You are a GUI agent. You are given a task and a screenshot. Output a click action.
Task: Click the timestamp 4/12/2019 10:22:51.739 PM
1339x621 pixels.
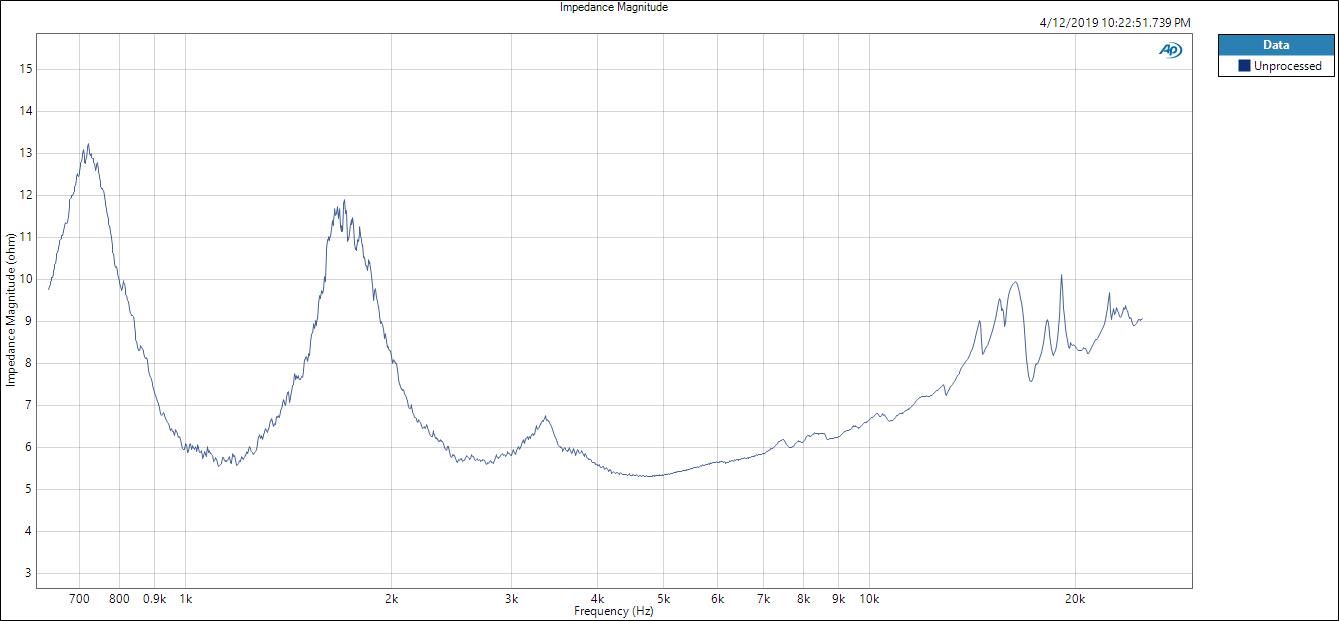(x=1115, y=23)
